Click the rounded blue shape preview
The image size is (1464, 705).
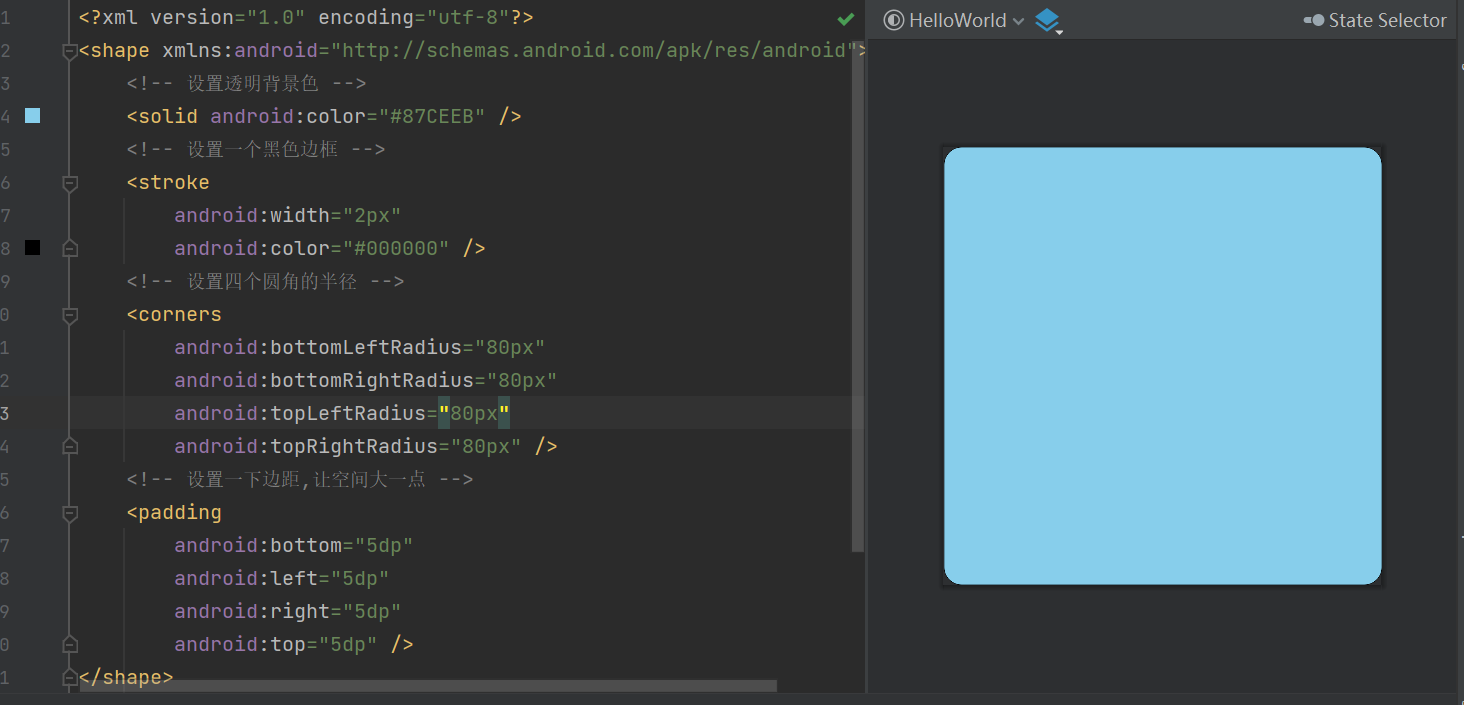(x=1163, y=366)
